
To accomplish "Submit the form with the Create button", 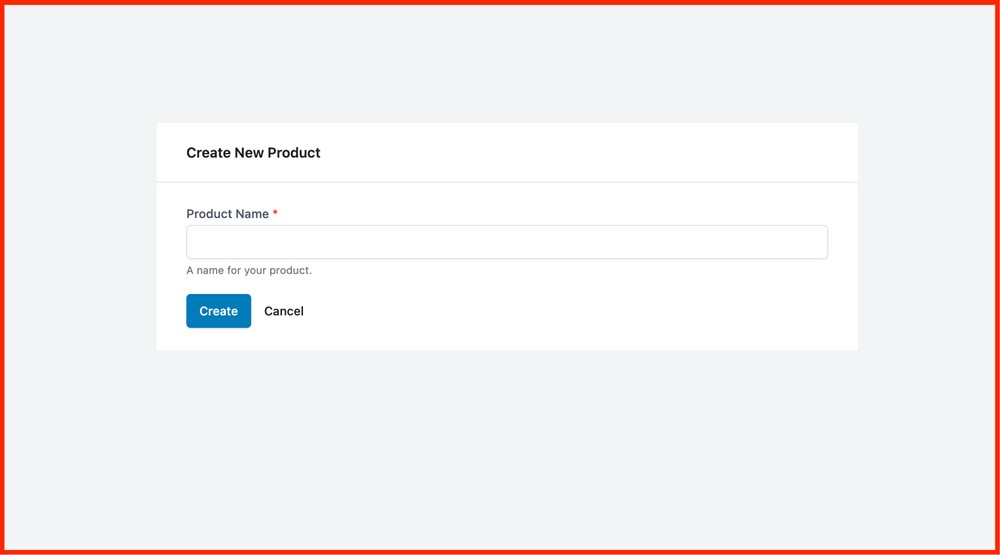I will 218,311.
